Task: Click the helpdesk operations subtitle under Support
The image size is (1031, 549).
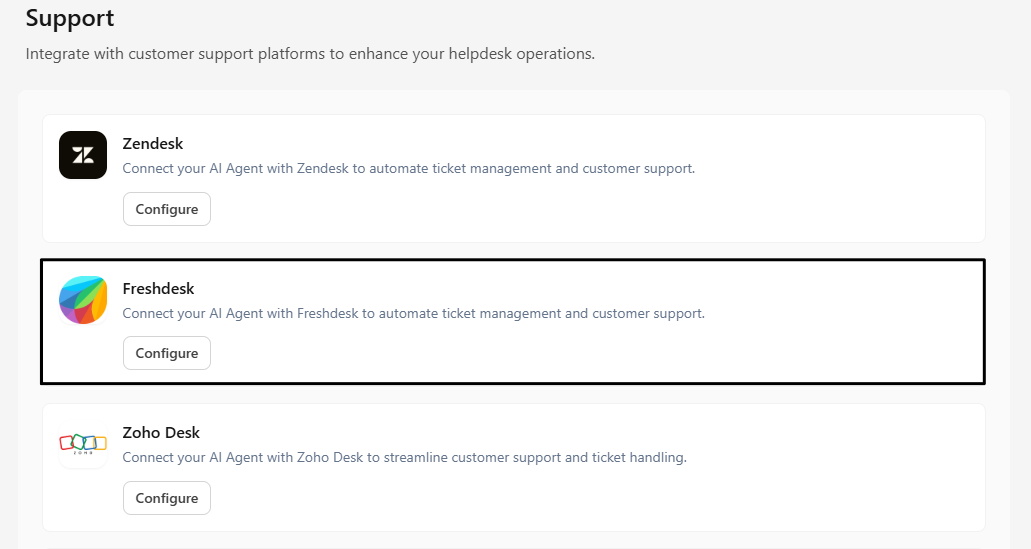Action: pos(310,53)
